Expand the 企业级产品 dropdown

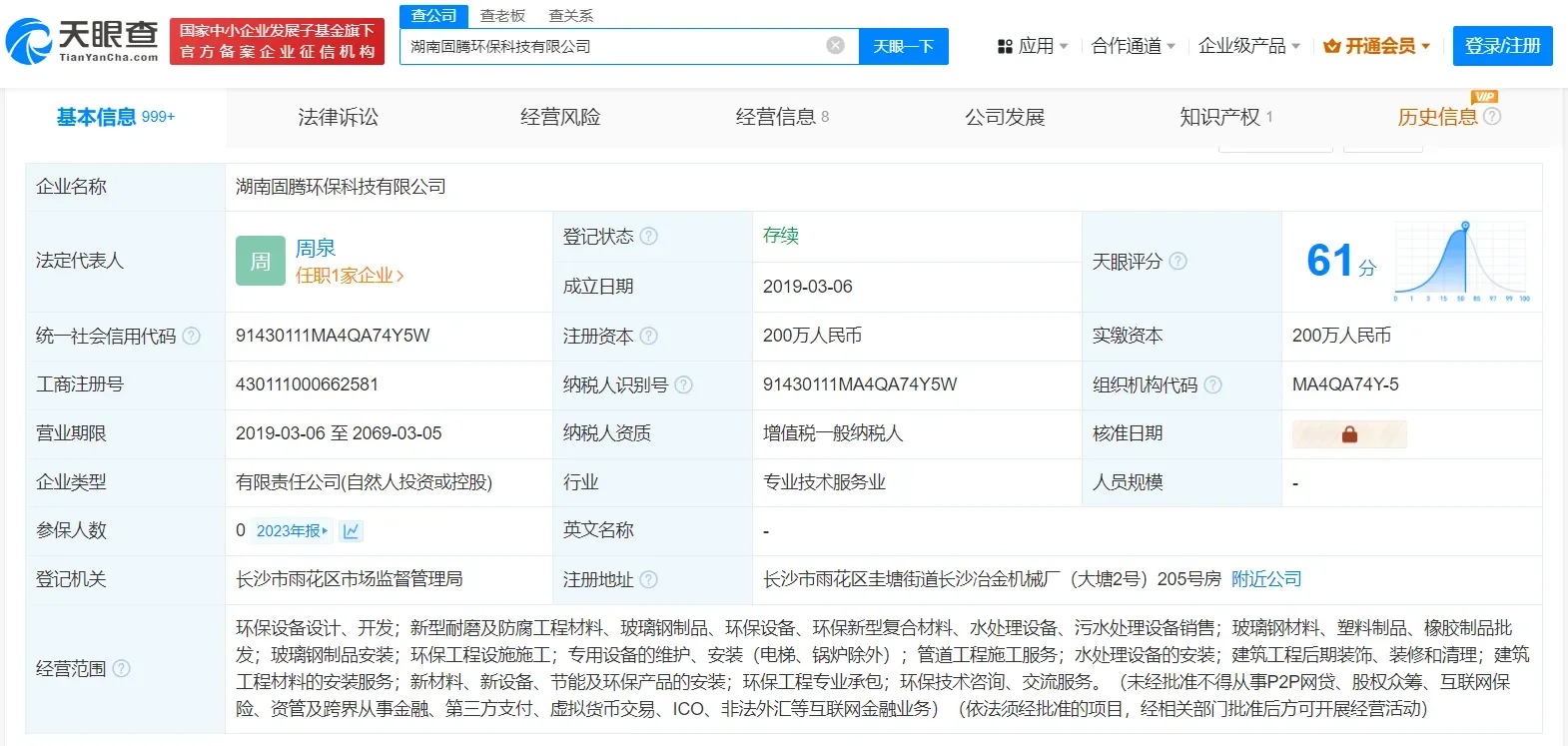[x=1295, y=47]
